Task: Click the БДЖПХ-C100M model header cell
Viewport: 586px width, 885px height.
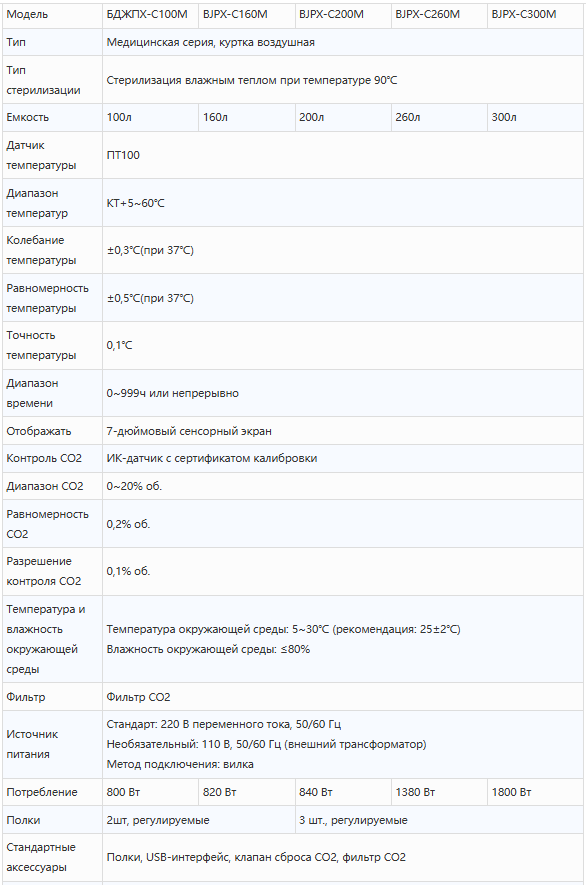Action: coord(150,14)
